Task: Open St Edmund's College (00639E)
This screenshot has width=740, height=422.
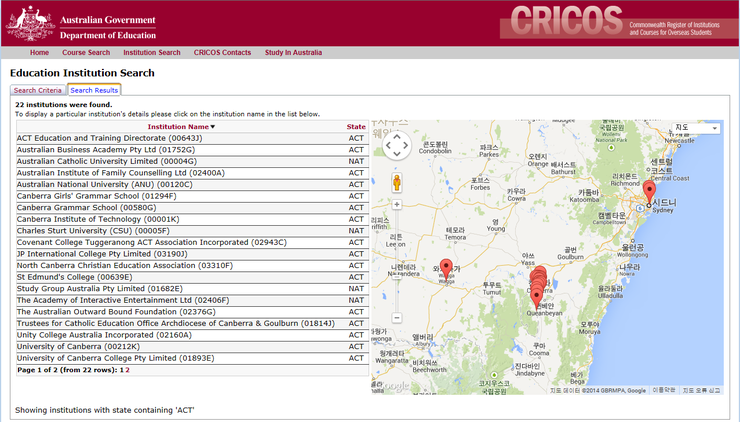Action: 75,277
